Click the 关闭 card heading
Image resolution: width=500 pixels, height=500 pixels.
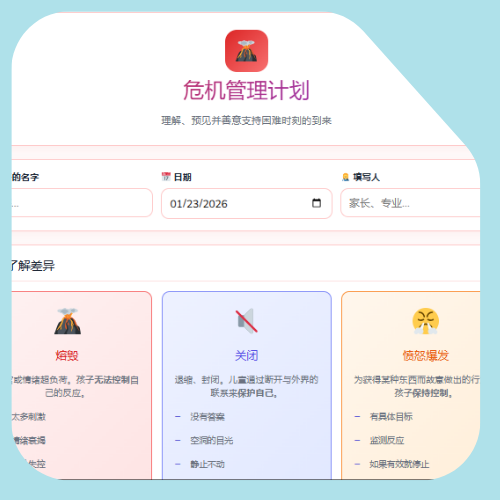coord(247,356)
